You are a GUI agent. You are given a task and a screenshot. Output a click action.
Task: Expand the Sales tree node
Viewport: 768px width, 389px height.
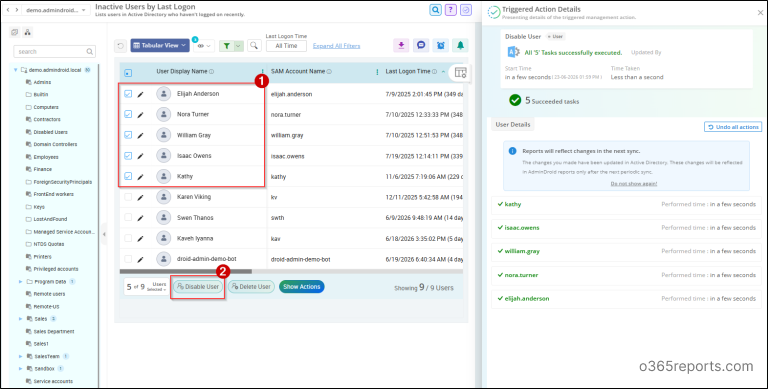21,319
